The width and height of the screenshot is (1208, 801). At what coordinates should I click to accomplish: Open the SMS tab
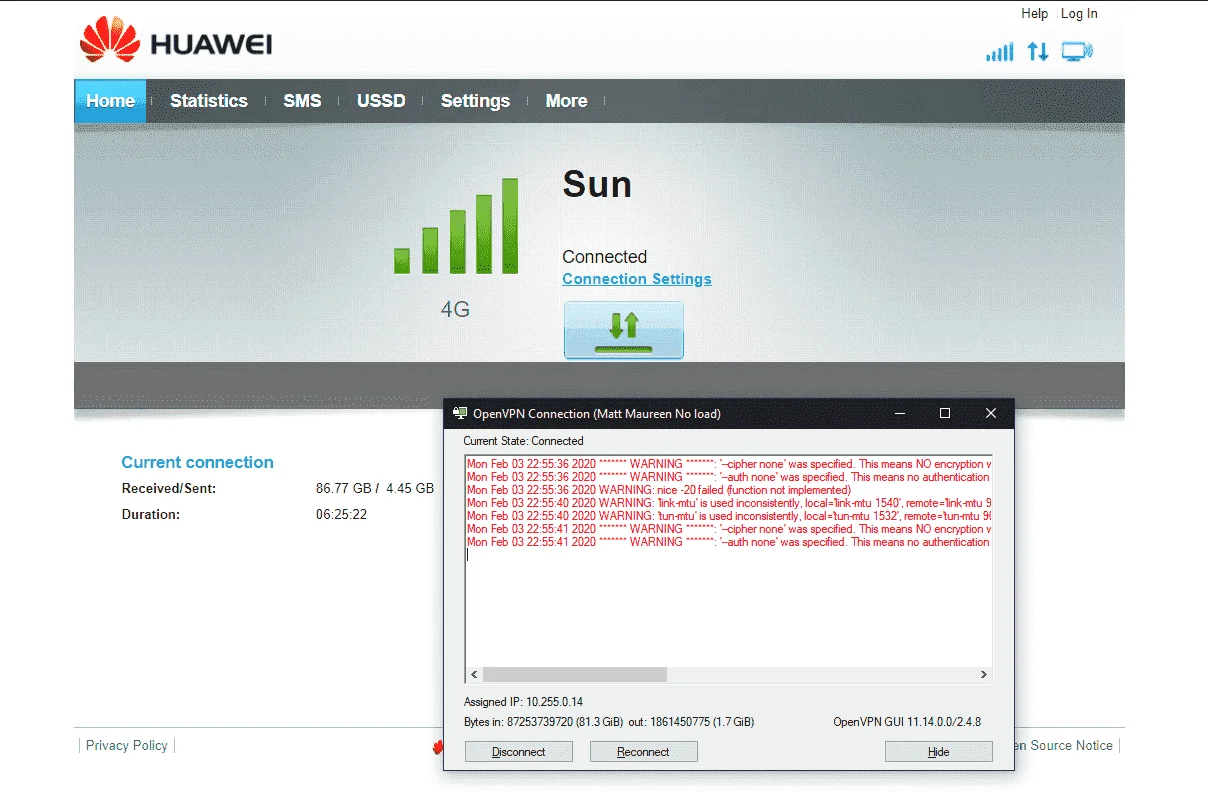tap(302, 101)
